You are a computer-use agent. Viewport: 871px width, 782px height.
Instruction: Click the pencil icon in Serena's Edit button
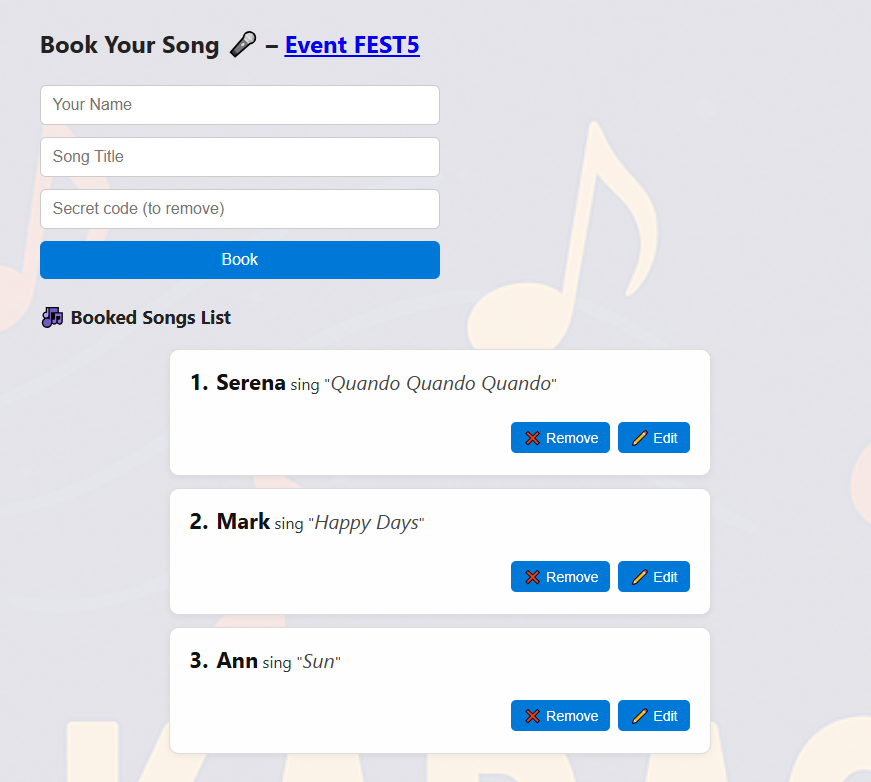640,438
